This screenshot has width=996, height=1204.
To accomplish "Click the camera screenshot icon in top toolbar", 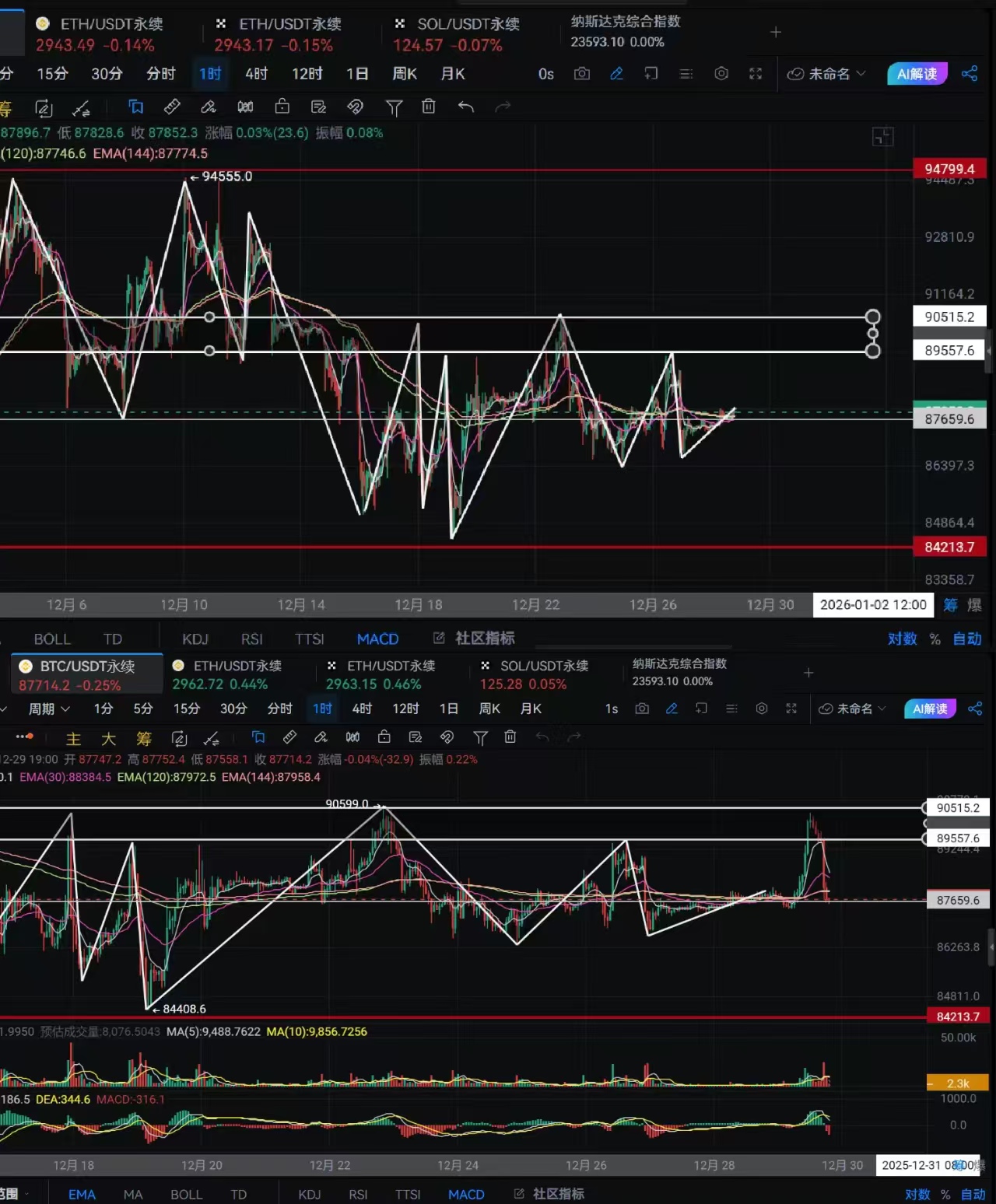I will 581,74.
